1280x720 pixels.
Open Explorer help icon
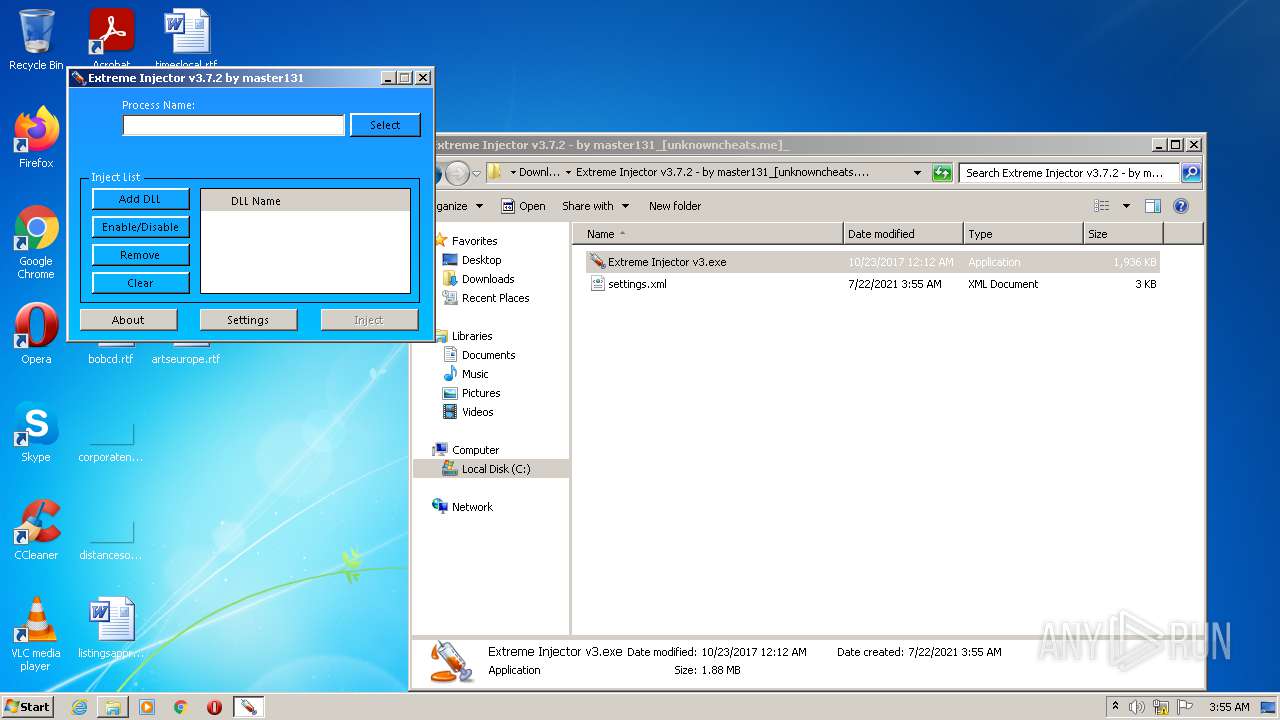coord(1180,206)
